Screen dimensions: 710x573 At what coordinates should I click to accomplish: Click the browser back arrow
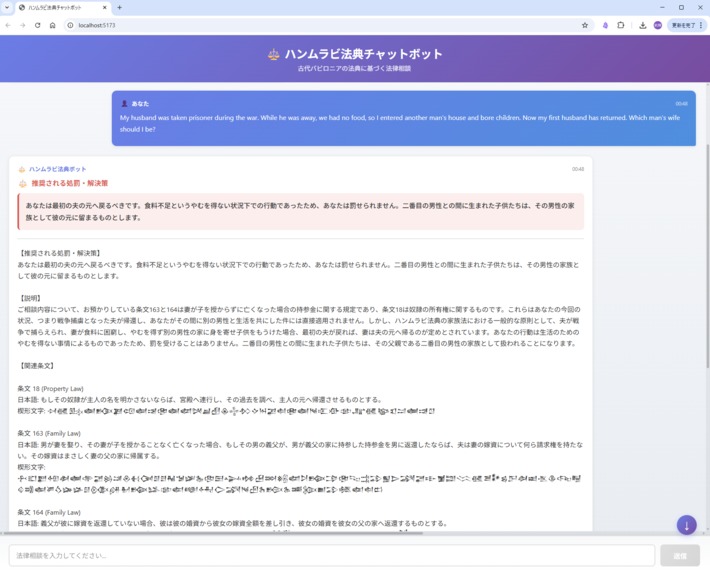(8, 25)
